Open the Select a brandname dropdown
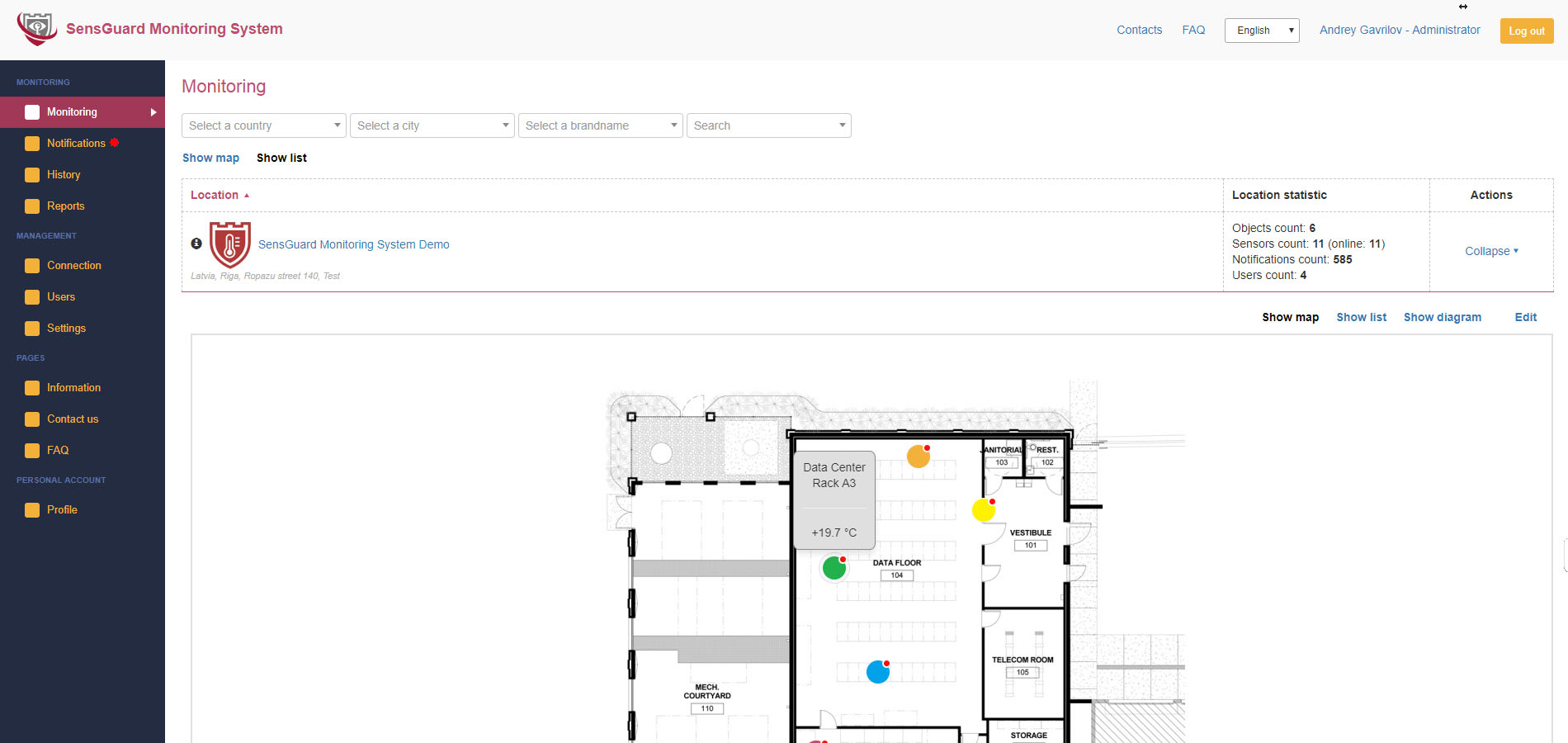This screenshot has height=743, width=1568. [600, 125]
